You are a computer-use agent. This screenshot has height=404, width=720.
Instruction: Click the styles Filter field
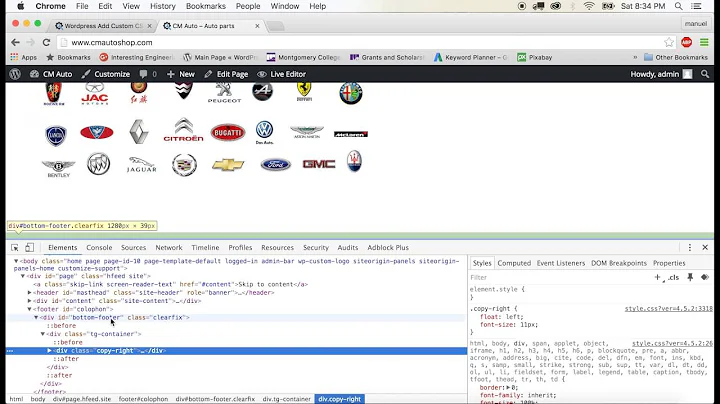[558, 277]
